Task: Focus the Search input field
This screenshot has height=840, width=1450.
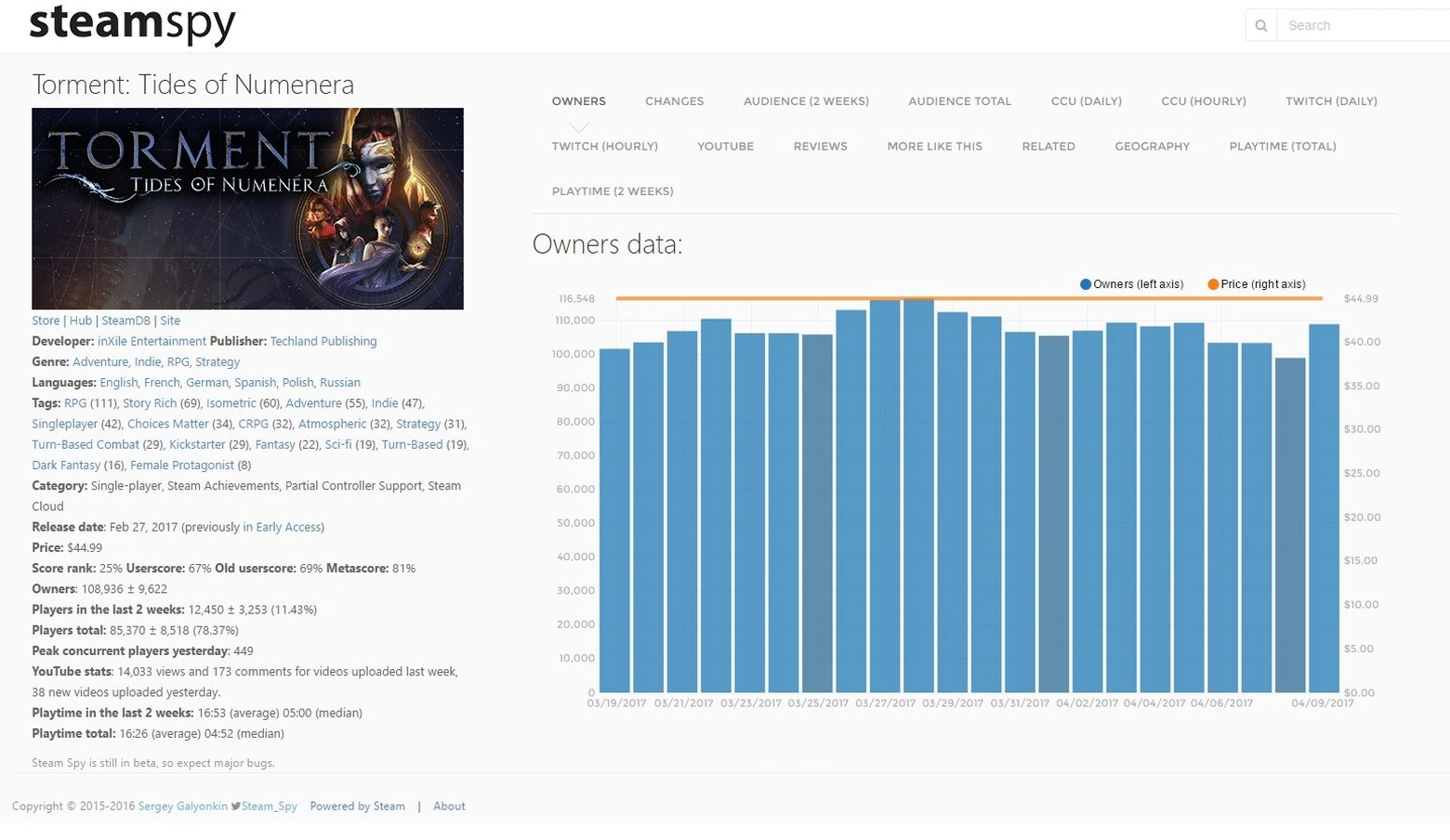Action: tap(1364, 26)
